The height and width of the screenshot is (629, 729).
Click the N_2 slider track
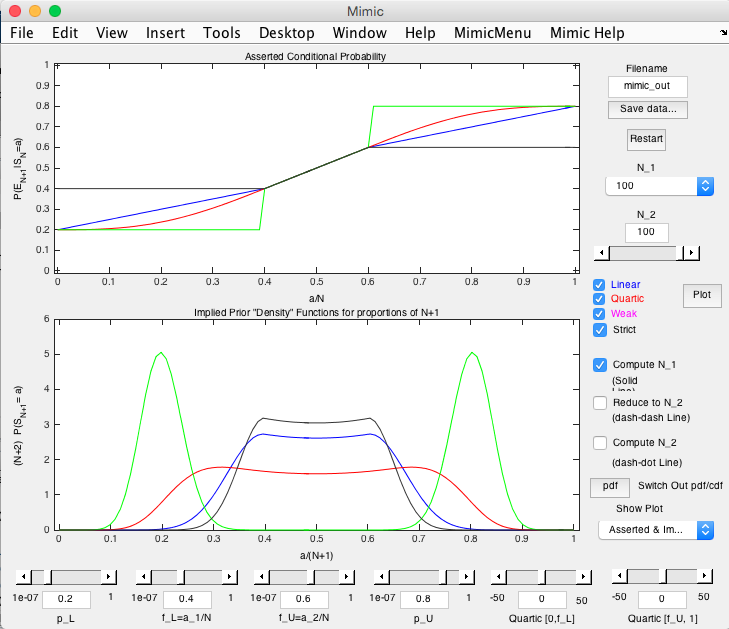[646, 253]
